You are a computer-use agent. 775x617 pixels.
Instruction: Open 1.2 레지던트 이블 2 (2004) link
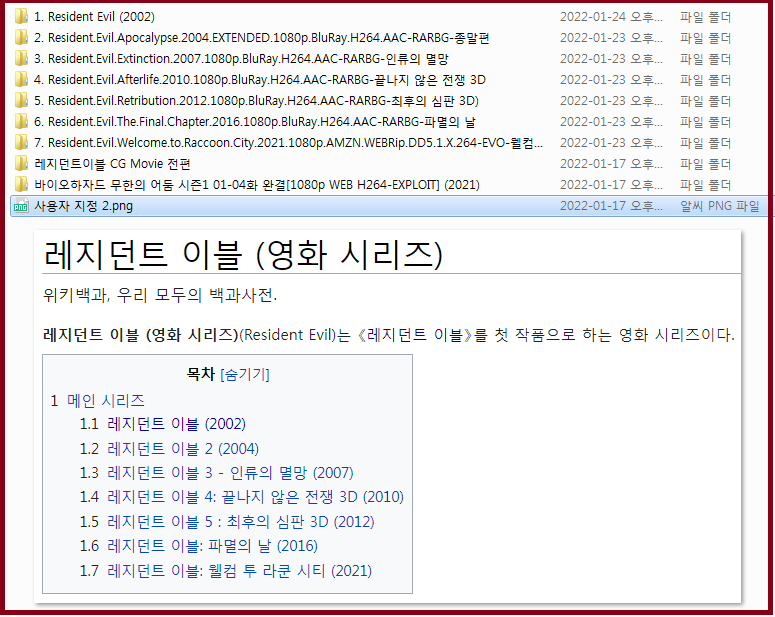[x=183, y=448]
